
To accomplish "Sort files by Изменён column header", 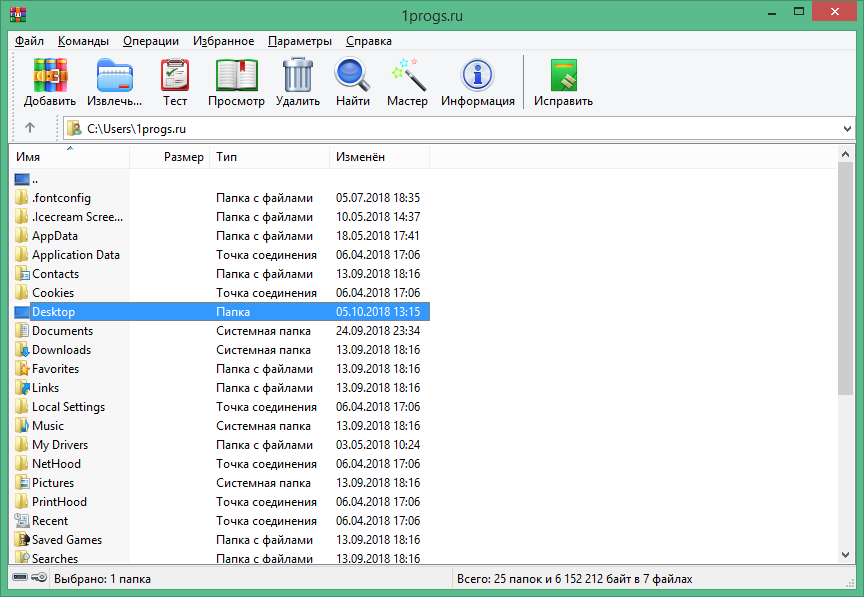I will tap(378, 157).
